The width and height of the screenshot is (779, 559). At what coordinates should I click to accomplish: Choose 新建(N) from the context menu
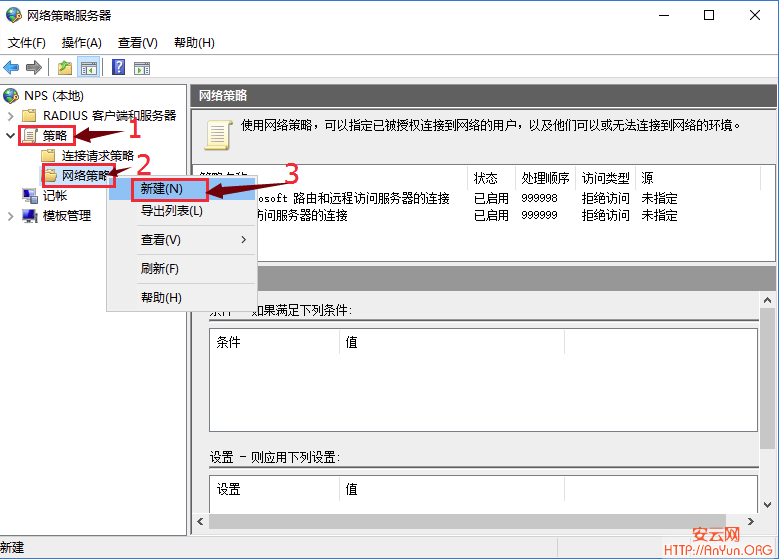coord(161,189)
